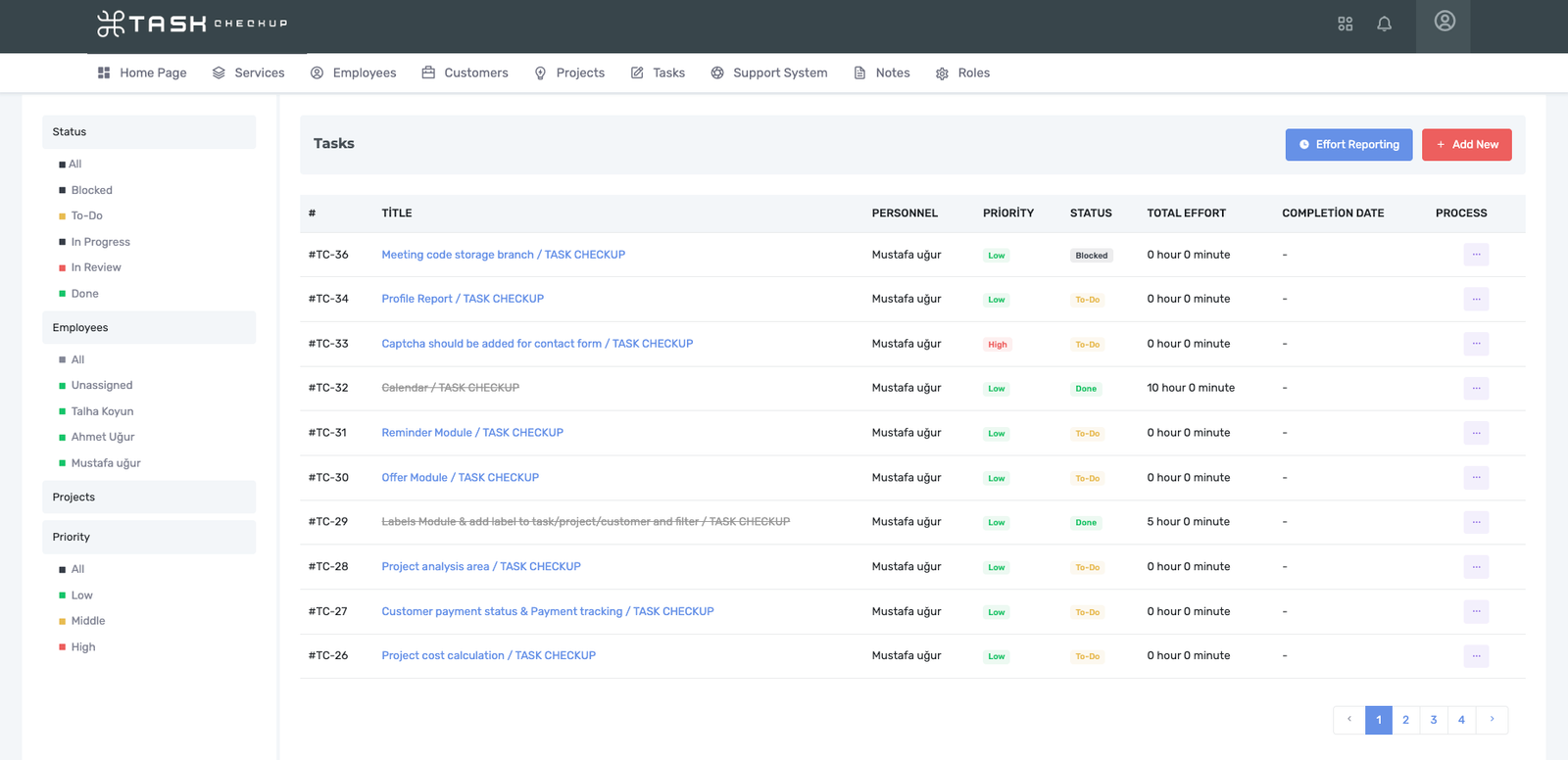Click the High priority badge in #TC-33
The image size is (1568, 760).
[998, 345]
